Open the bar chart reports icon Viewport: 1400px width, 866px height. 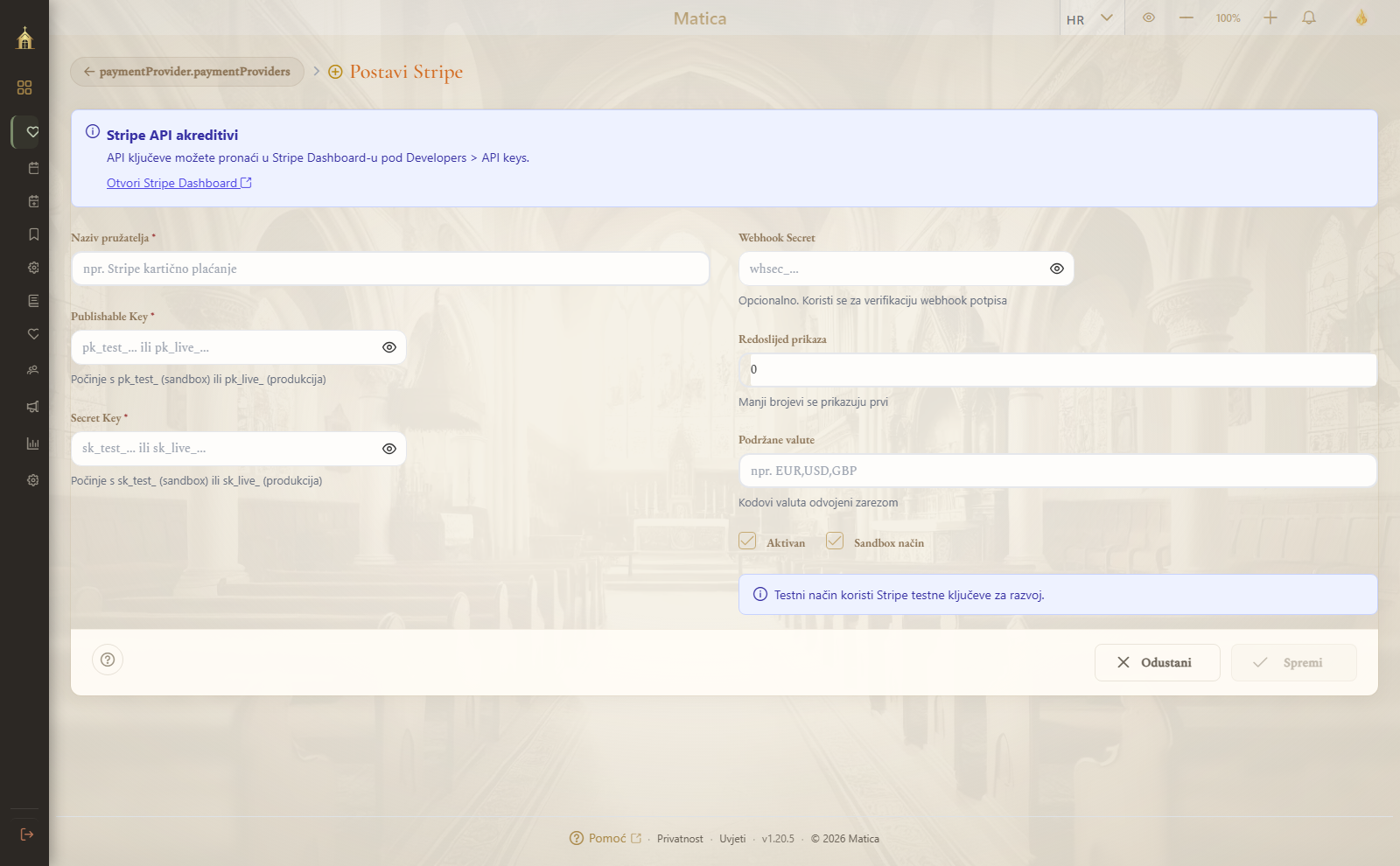tap(33, 443)
